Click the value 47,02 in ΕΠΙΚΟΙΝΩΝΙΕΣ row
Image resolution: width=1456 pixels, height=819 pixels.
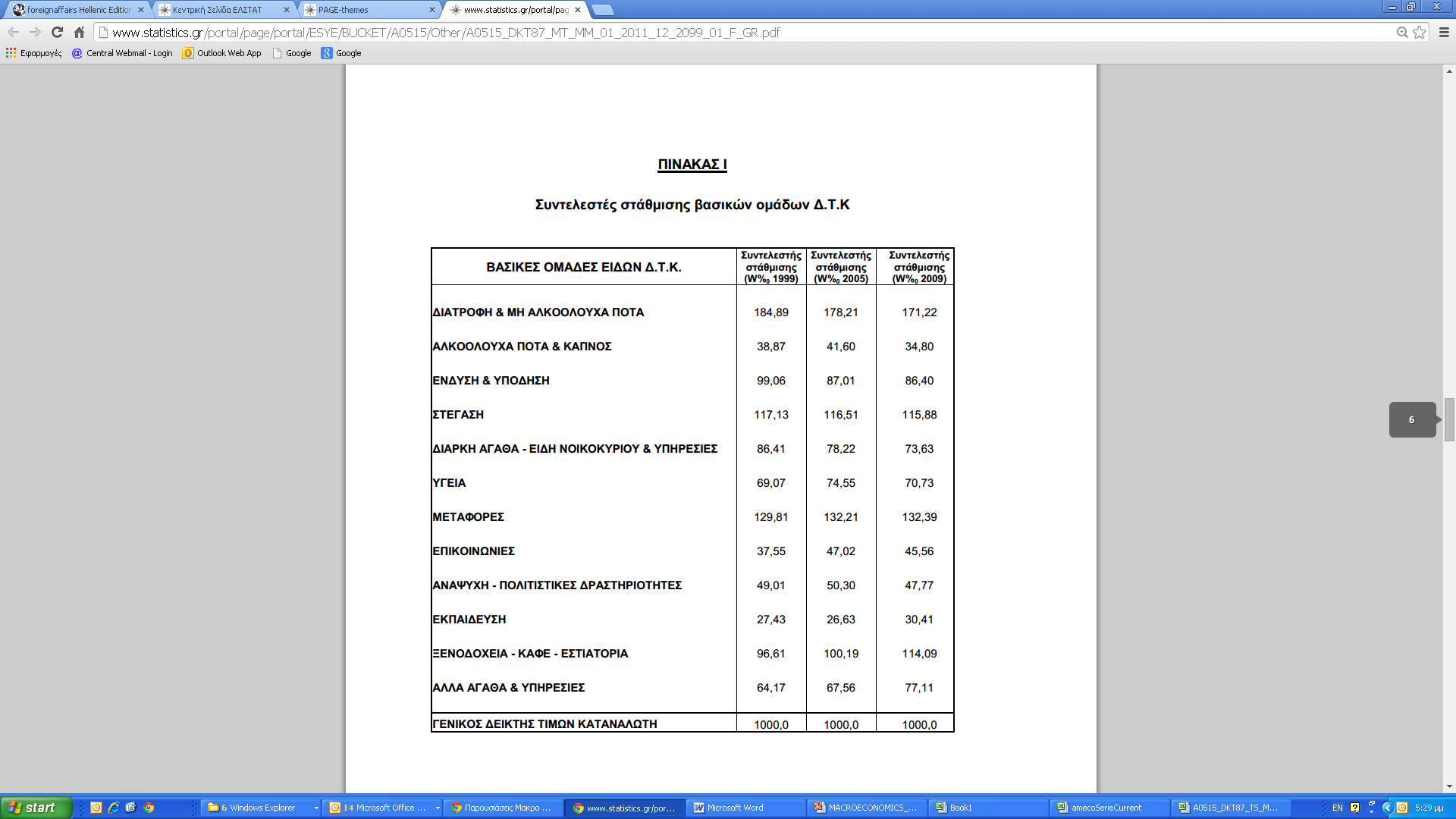[x=841, y=551]
